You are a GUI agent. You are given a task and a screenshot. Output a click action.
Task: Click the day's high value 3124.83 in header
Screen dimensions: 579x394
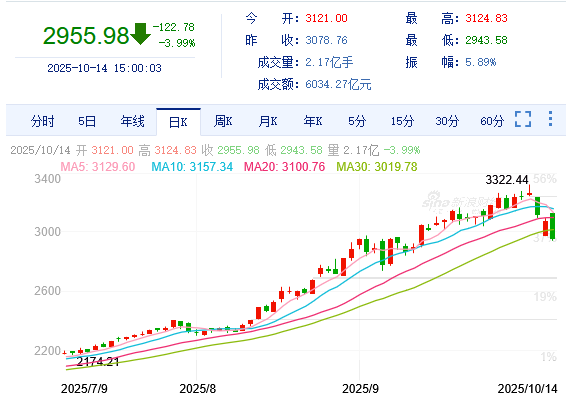pyautogui.click(x=486, y=18)
